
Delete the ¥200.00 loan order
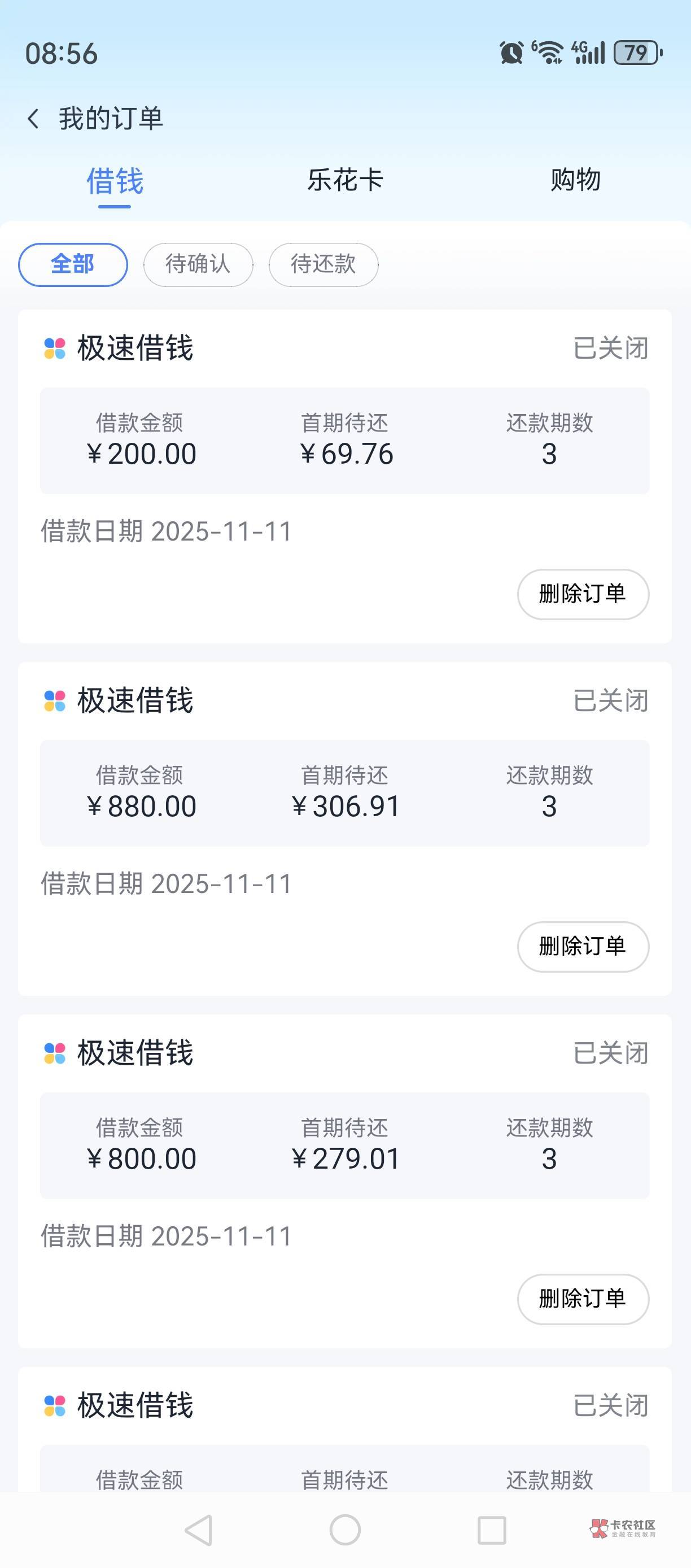click(x=583, y=594)
